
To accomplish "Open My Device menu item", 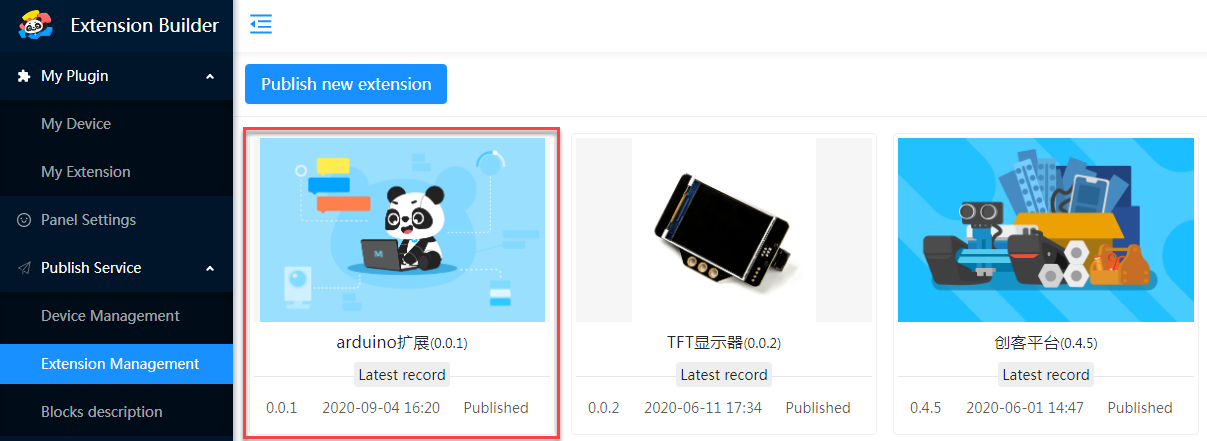I will click(116, 124).
